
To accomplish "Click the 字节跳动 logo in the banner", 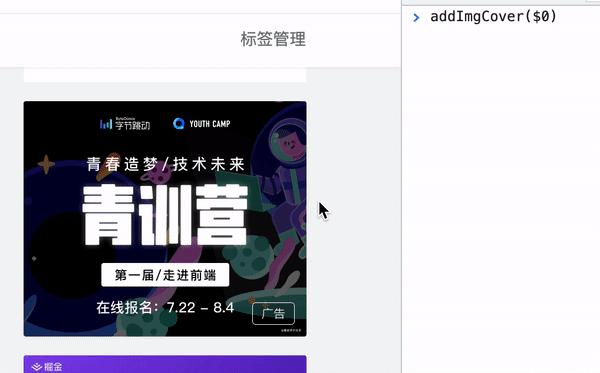I will pos(125,124).
